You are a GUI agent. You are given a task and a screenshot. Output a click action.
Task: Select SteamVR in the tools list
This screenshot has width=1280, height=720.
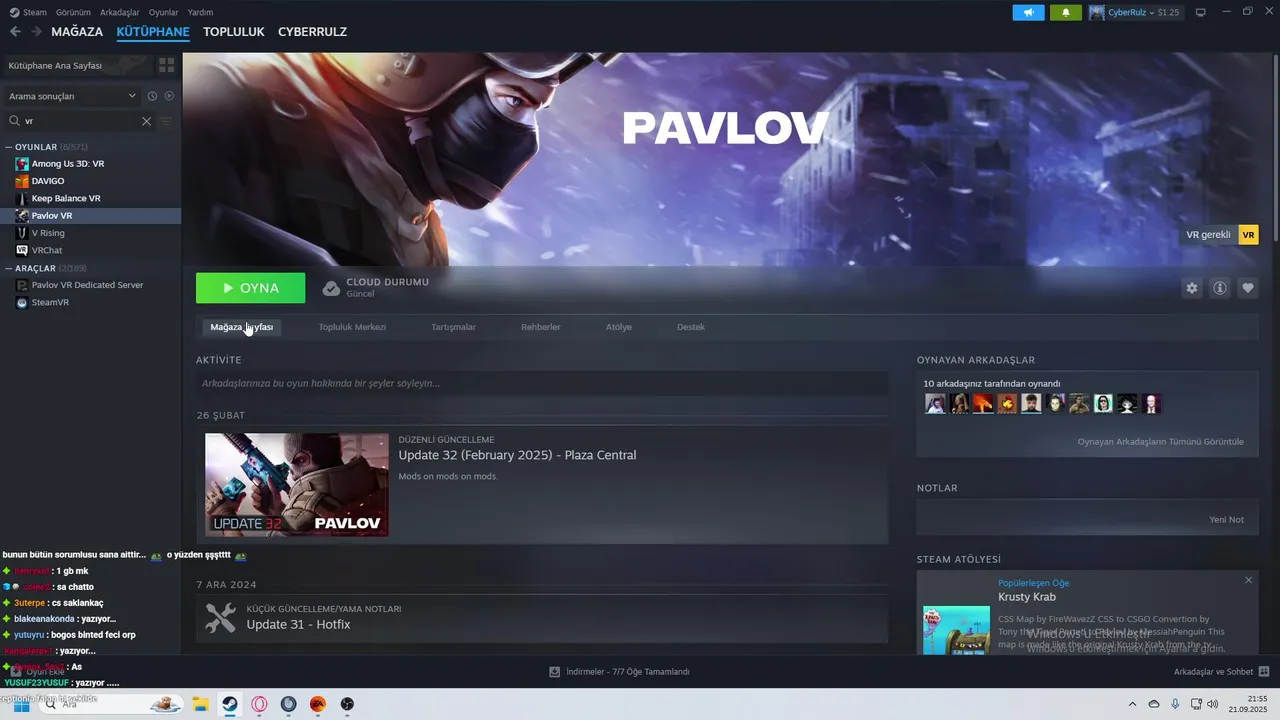pos(91,302)
